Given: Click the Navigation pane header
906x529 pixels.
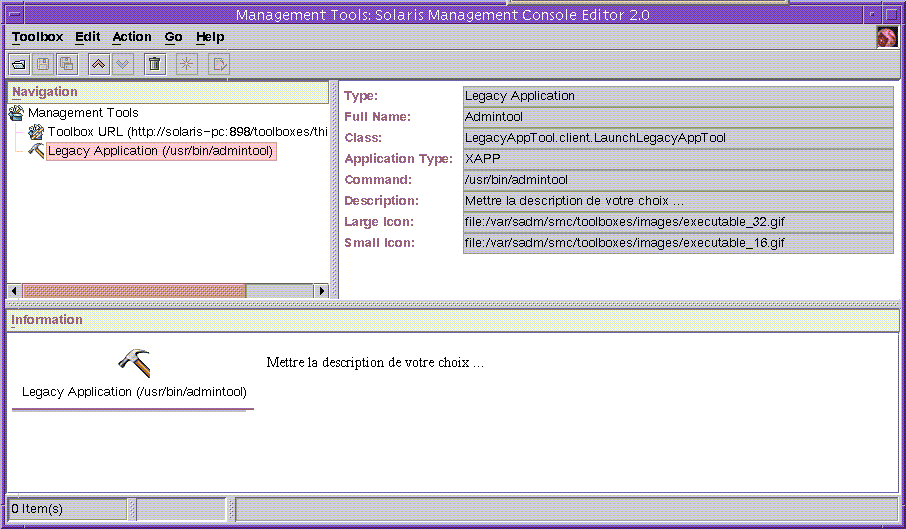Looking at the screenshot, I should click(x=168, y=92).
